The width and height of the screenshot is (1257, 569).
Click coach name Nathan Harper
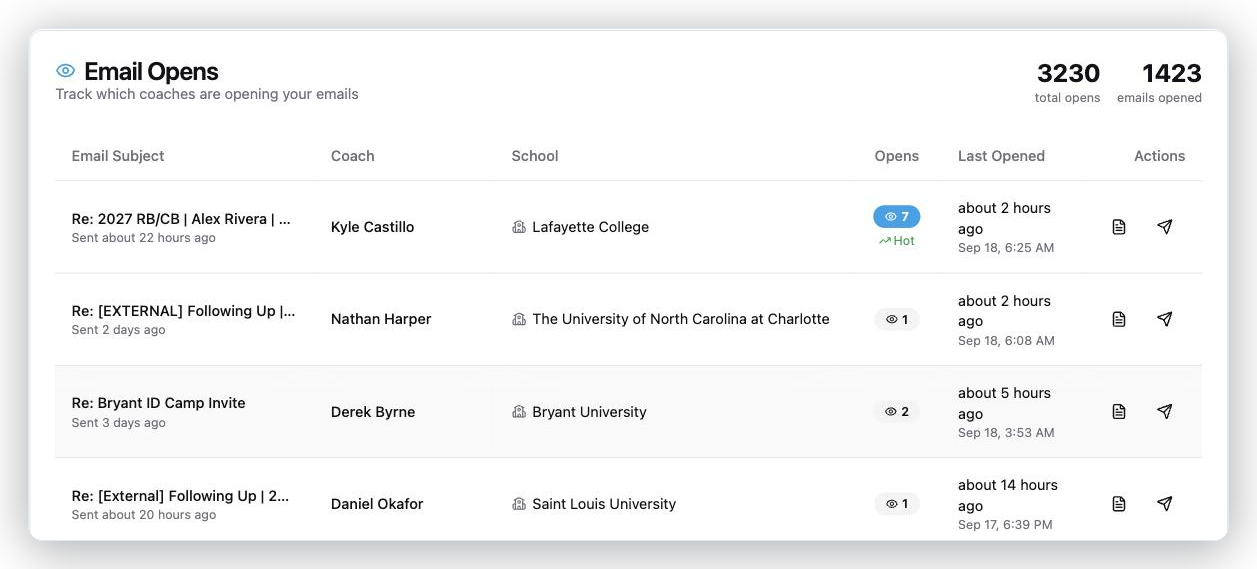[381, 319]
